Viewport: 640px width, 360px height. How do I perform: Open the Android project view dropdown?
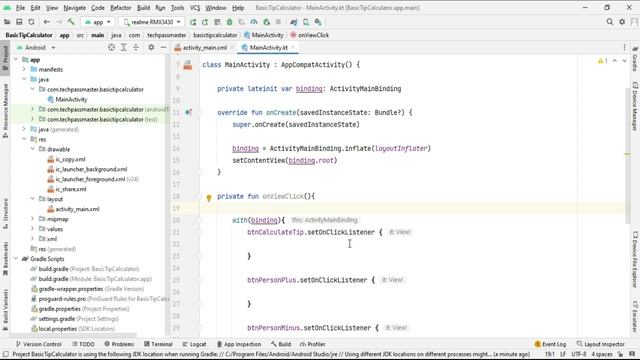point(36,48)
